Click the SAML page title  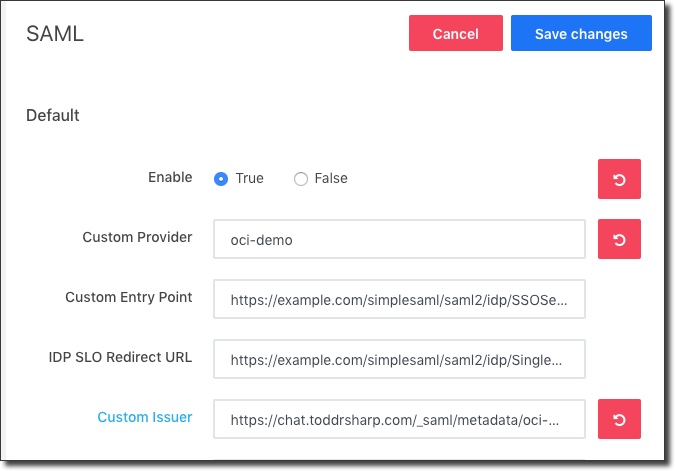[x=55, y=34]
